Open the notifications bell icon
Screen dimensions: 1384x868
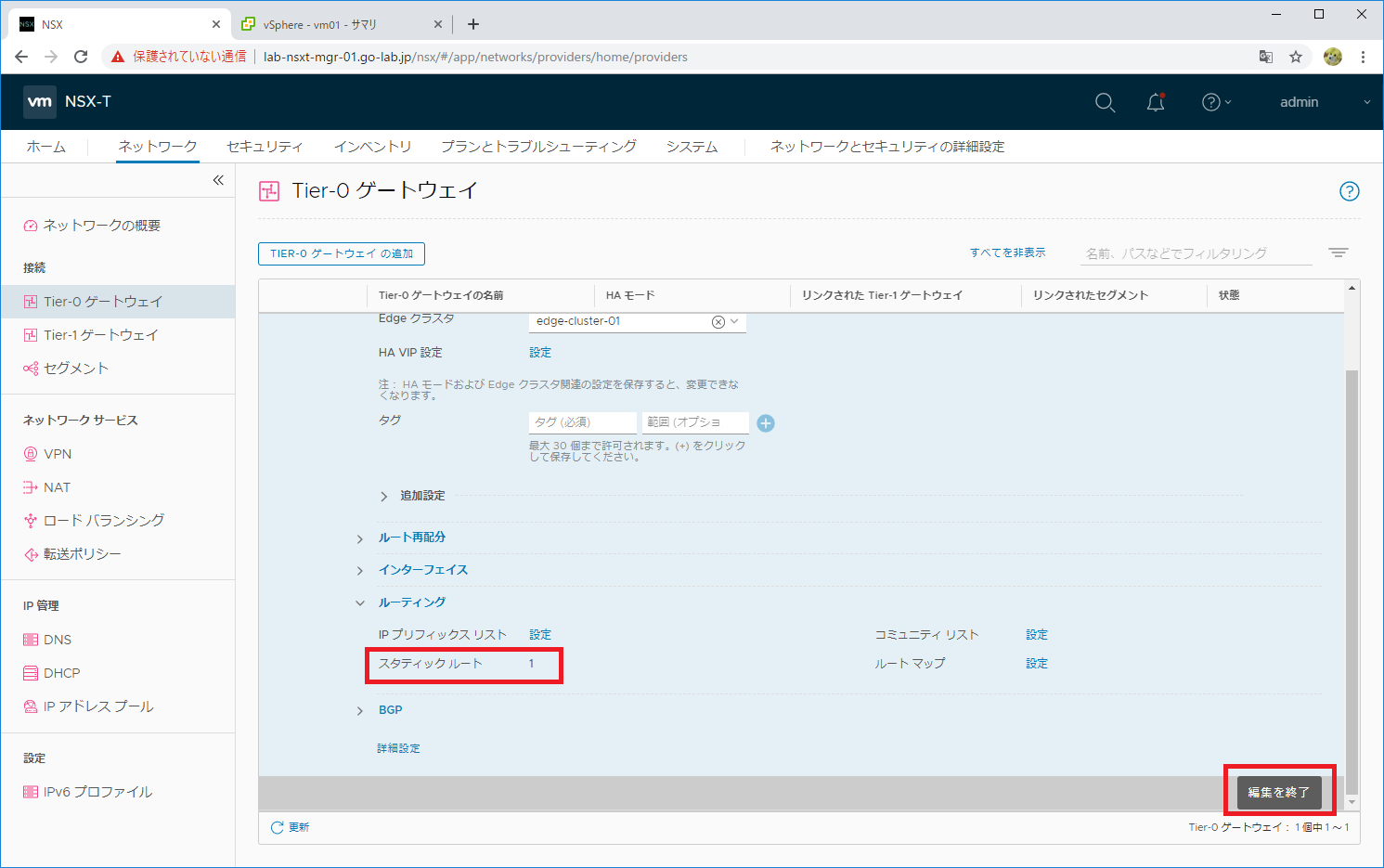1156,102
